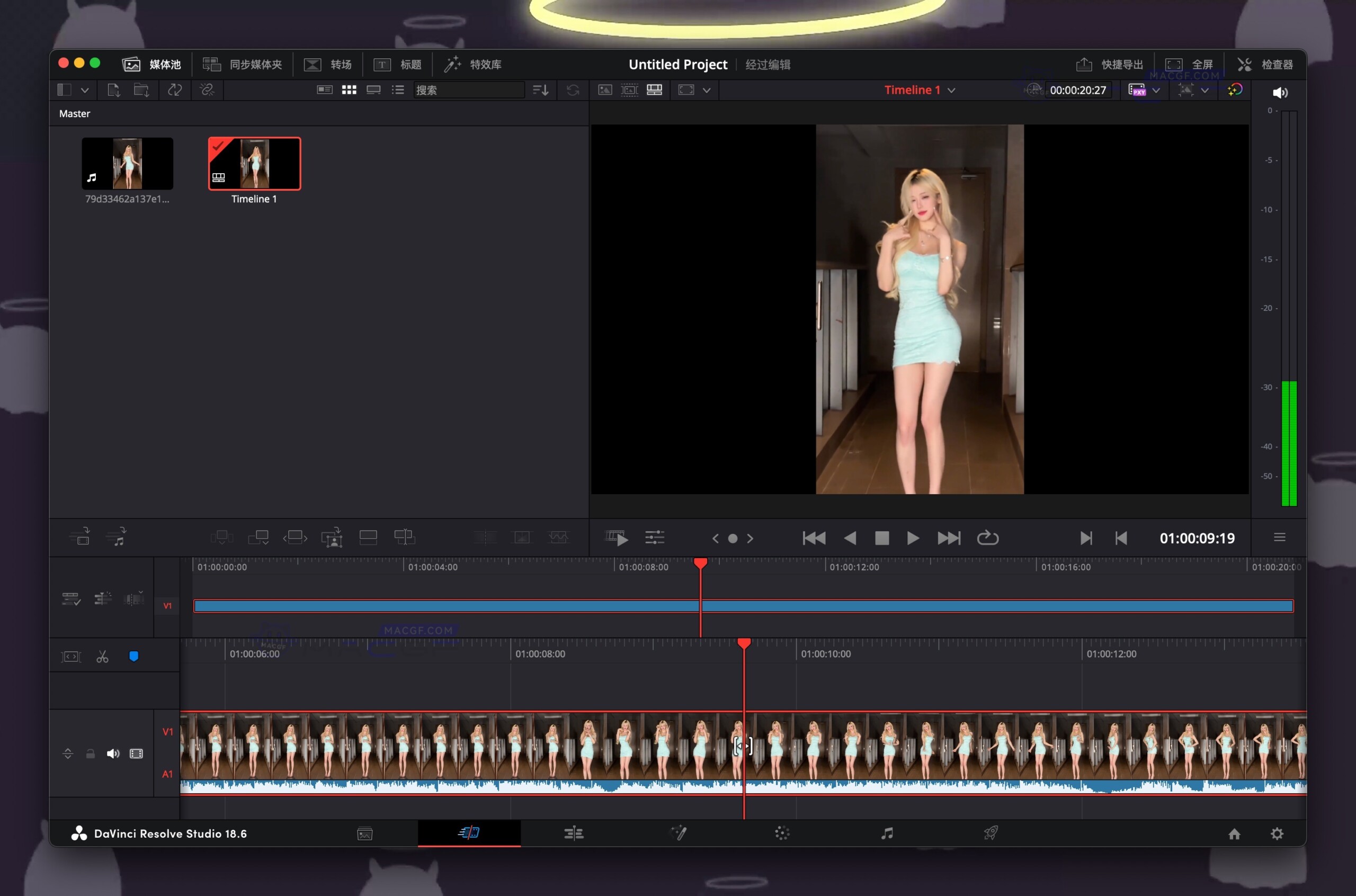Open the proxy mode dropdown
The image size is (1356, 896).
(1157, 89)
